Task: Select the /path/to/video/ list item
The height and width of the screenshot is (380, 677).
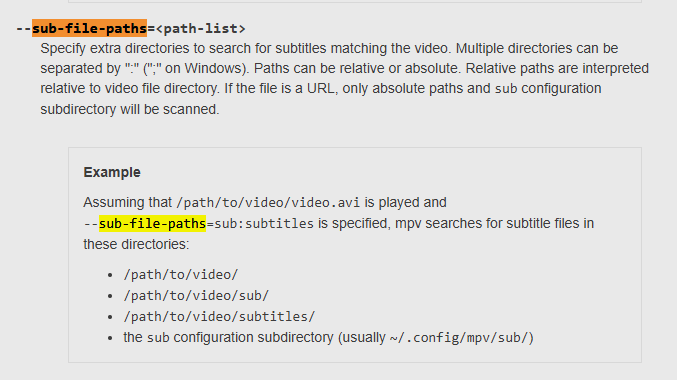Action: point(180,275)
